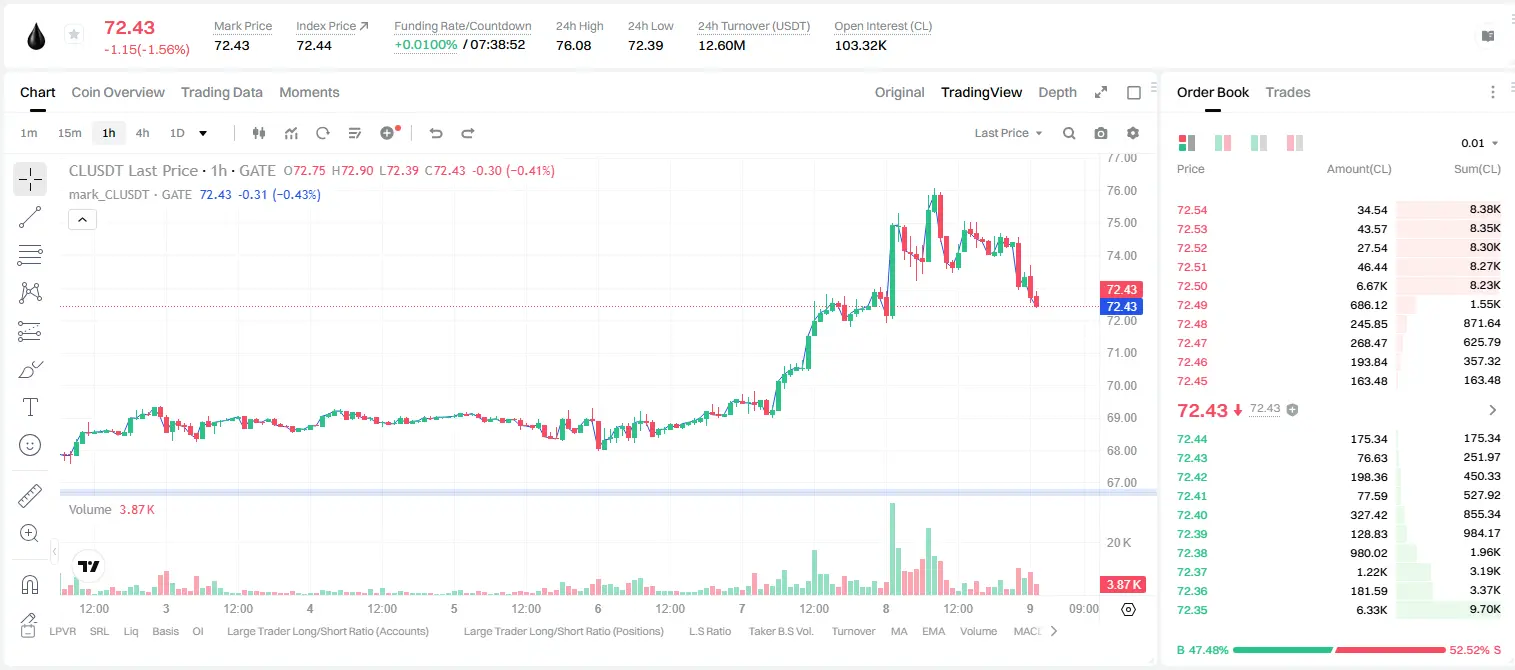Take a chart snapshot with camera icon
This screenshot has width=1515, height=670.
[x=1101, y=133]
